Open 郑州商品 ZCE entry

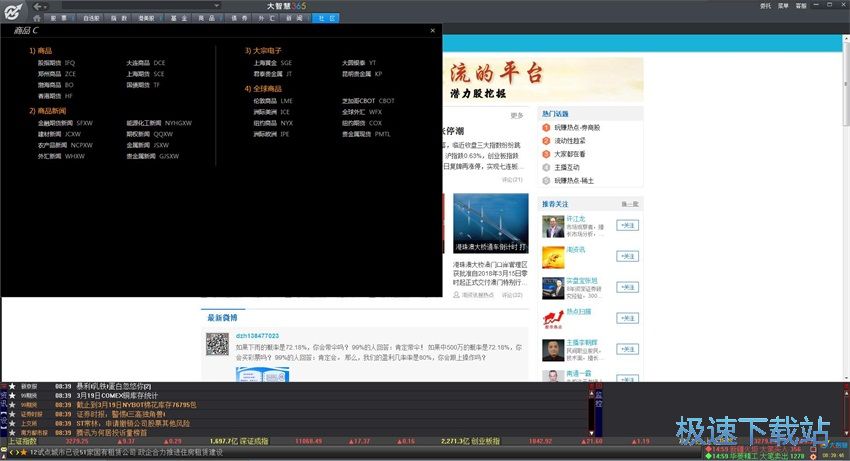click(x=57, y=74)
